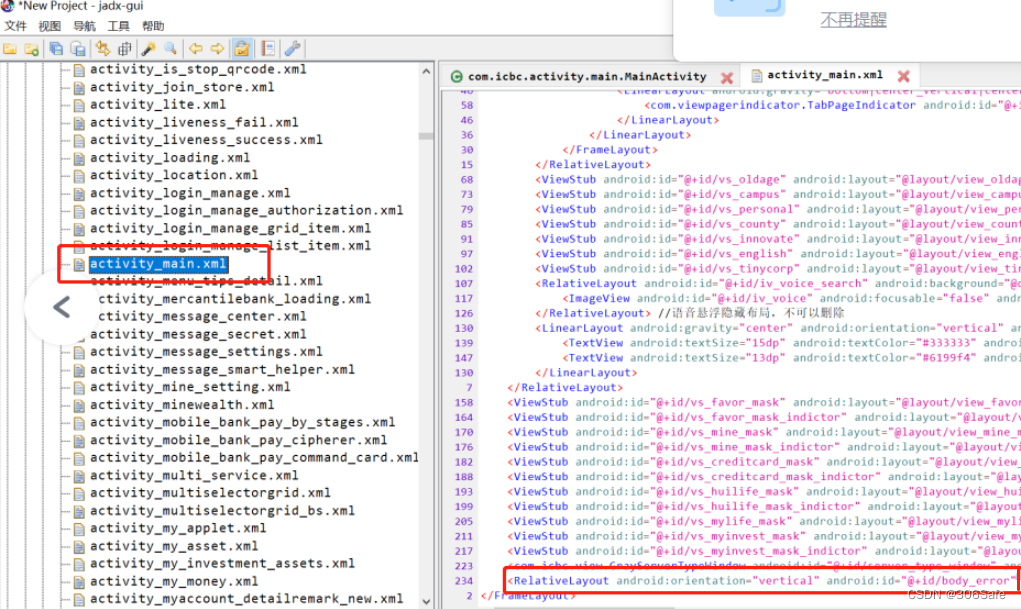
Task: Select activity_message_smart_helper.xml in the tree
Action: click(222, 369)
